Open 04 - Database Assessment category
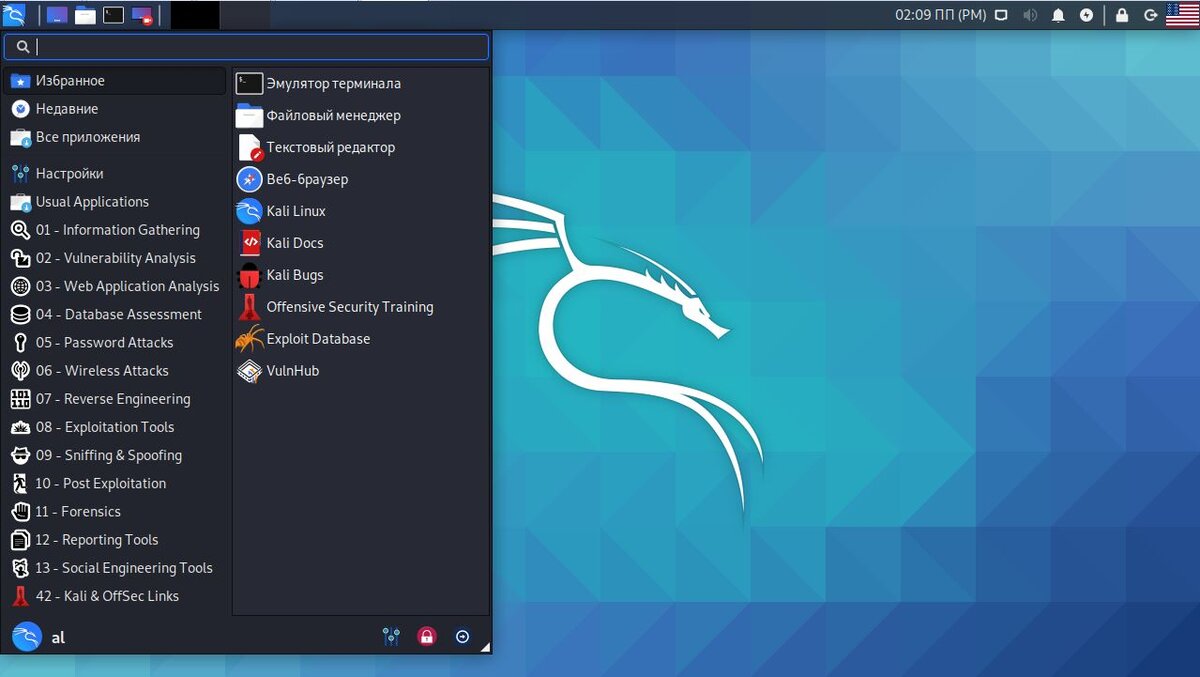Screen dimensions: 1200x677 click(116, 314)
